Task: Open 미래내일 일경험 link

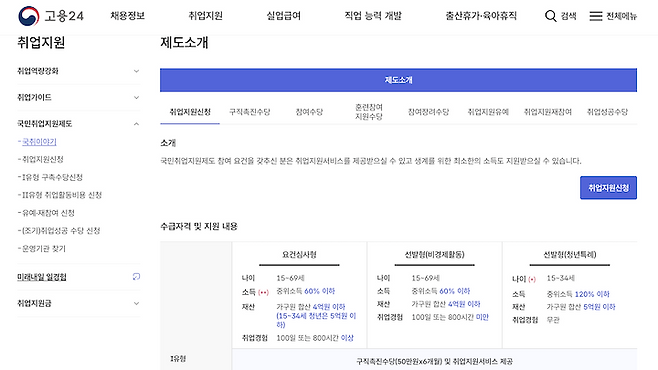Action: (42, 277)
